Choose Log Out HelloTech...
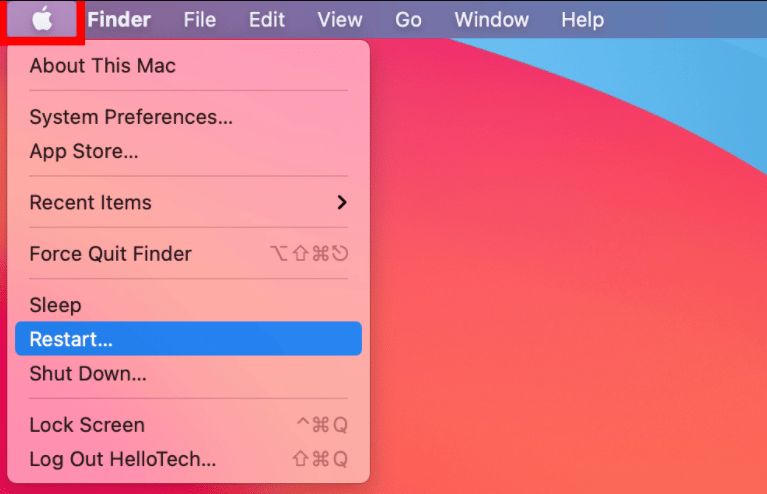767x494 pixels. [x=188, y=459]
